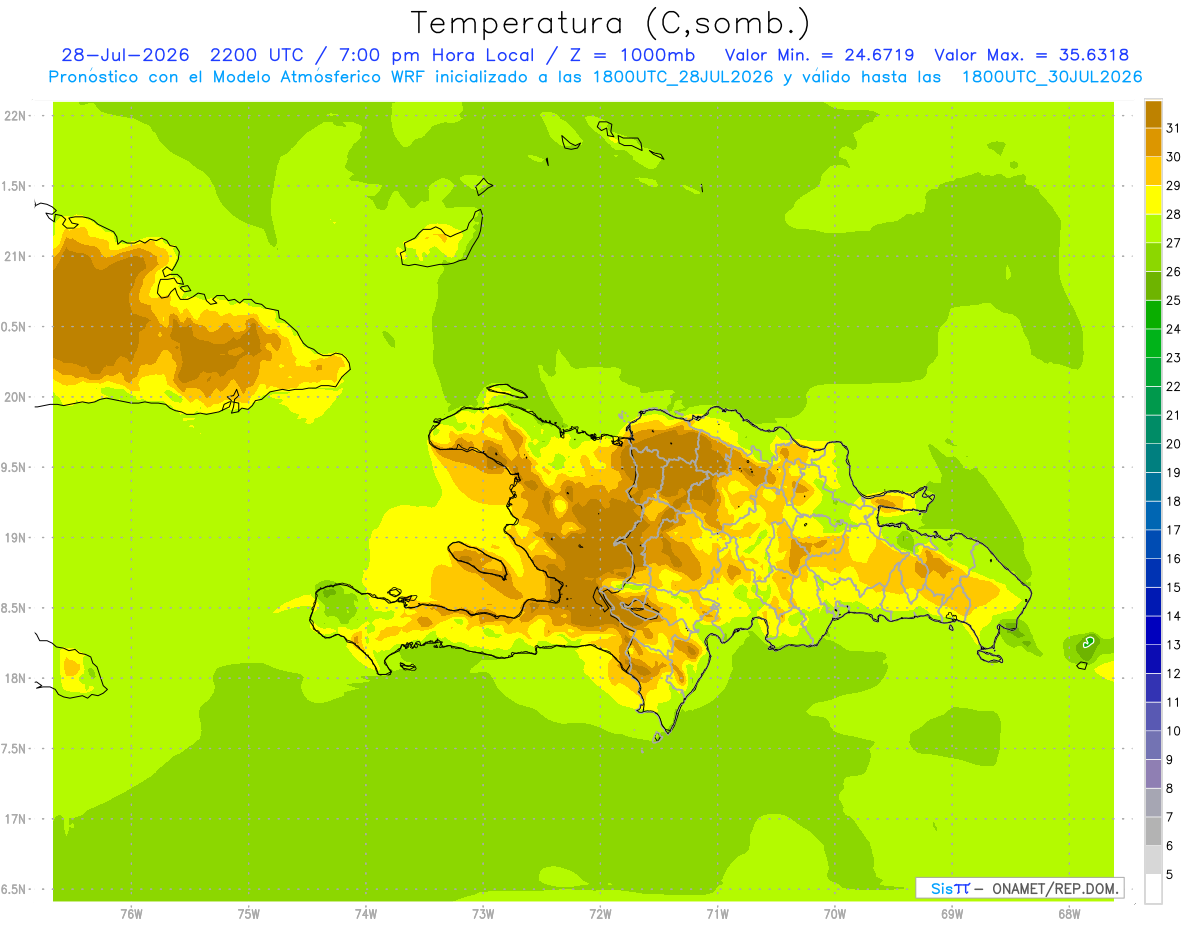Click the "21N" latitude label
This screenshot has width=1200, height=927.
(15, 257)
